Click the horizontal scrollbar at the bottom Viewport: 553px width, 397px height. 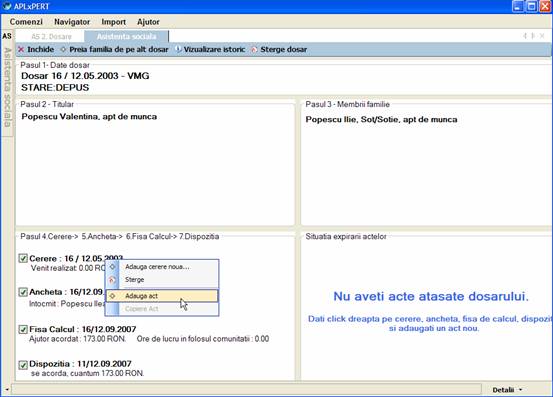tap(247, 389)
